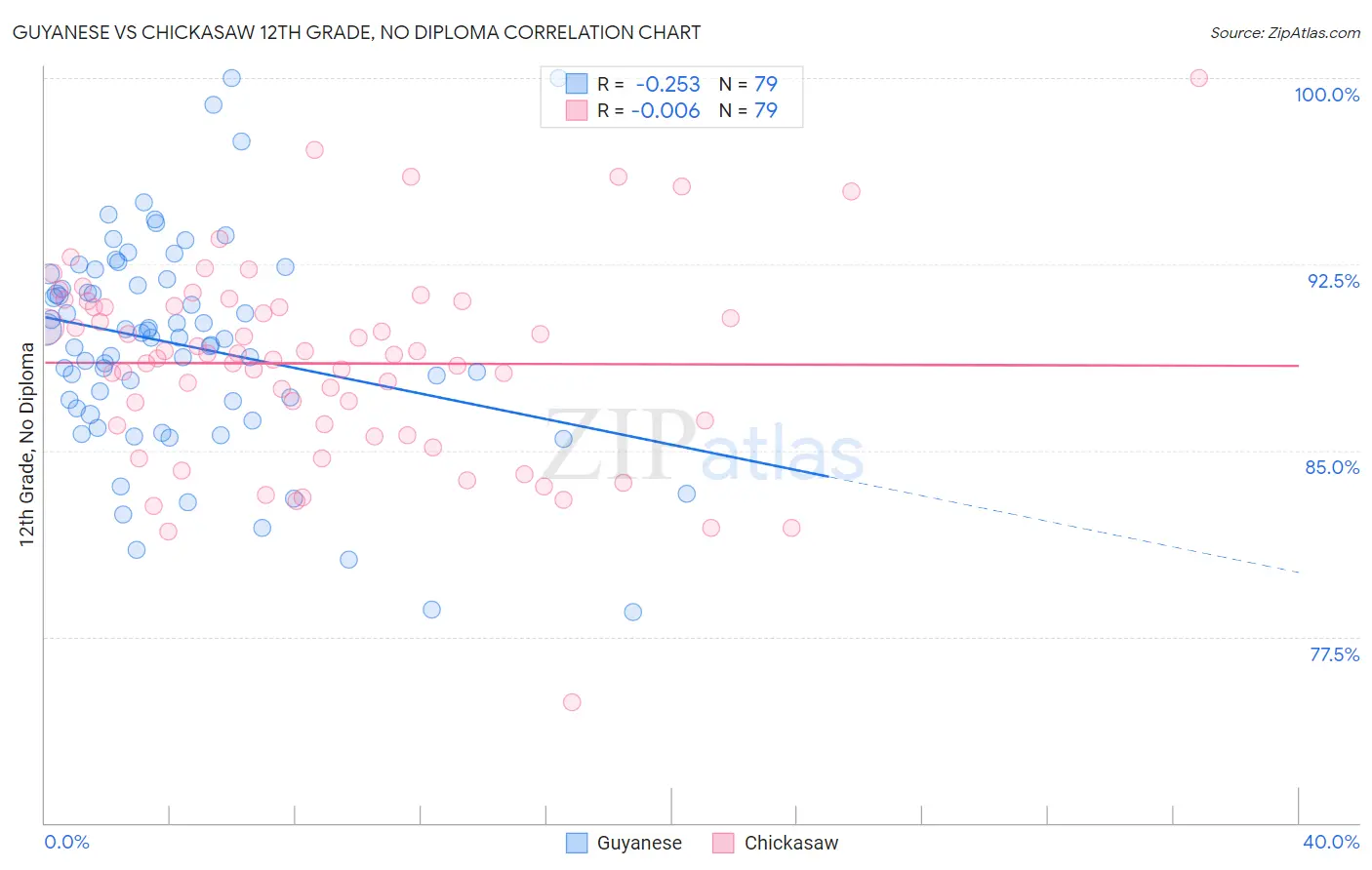Click the pink data point at top right 100%
This screenshot has width=1372, height=870.
click(1199, 78)
